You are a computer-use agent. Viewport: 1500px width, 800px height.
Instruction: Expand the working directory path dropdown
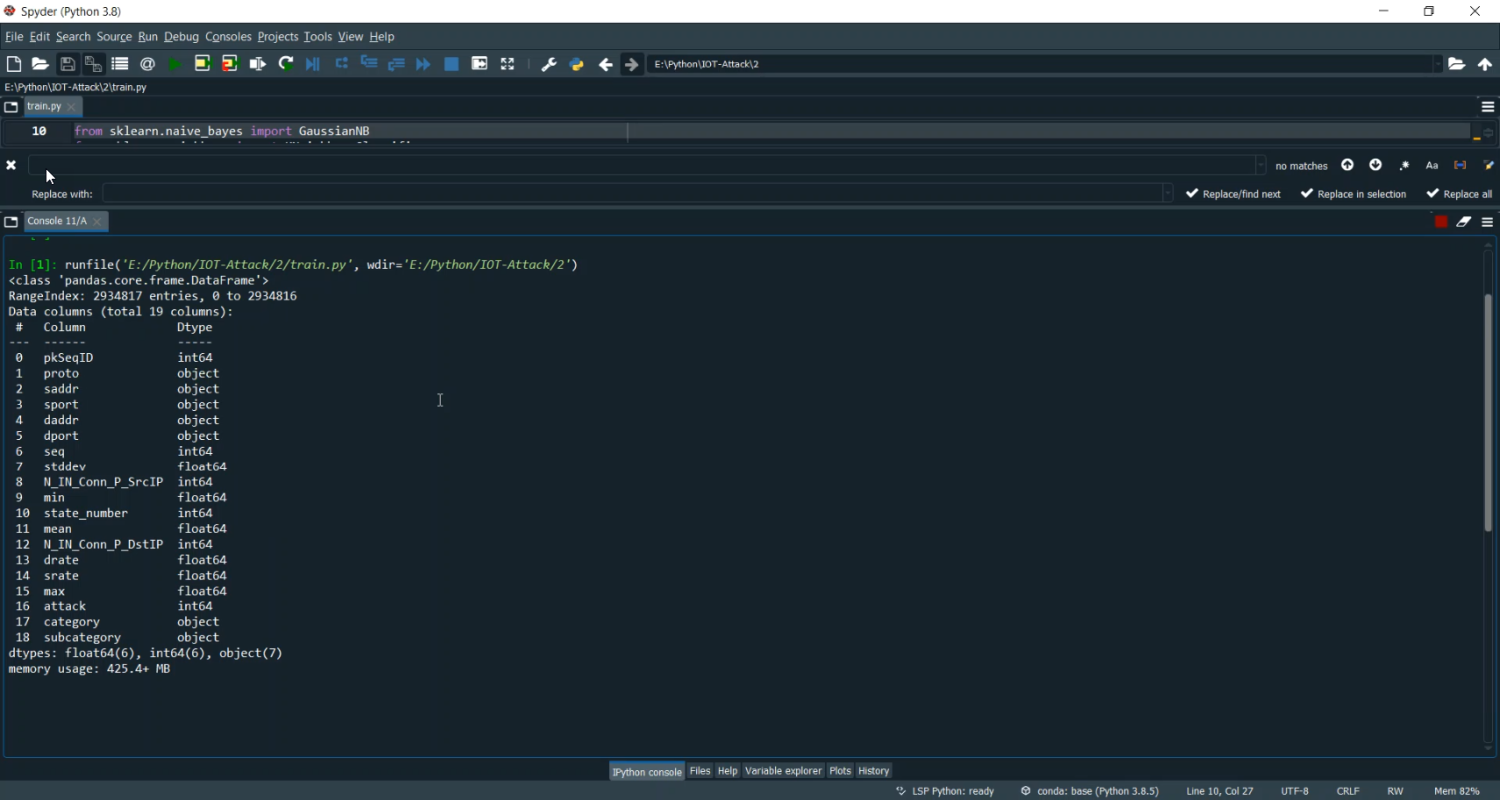coord(1438,64)
